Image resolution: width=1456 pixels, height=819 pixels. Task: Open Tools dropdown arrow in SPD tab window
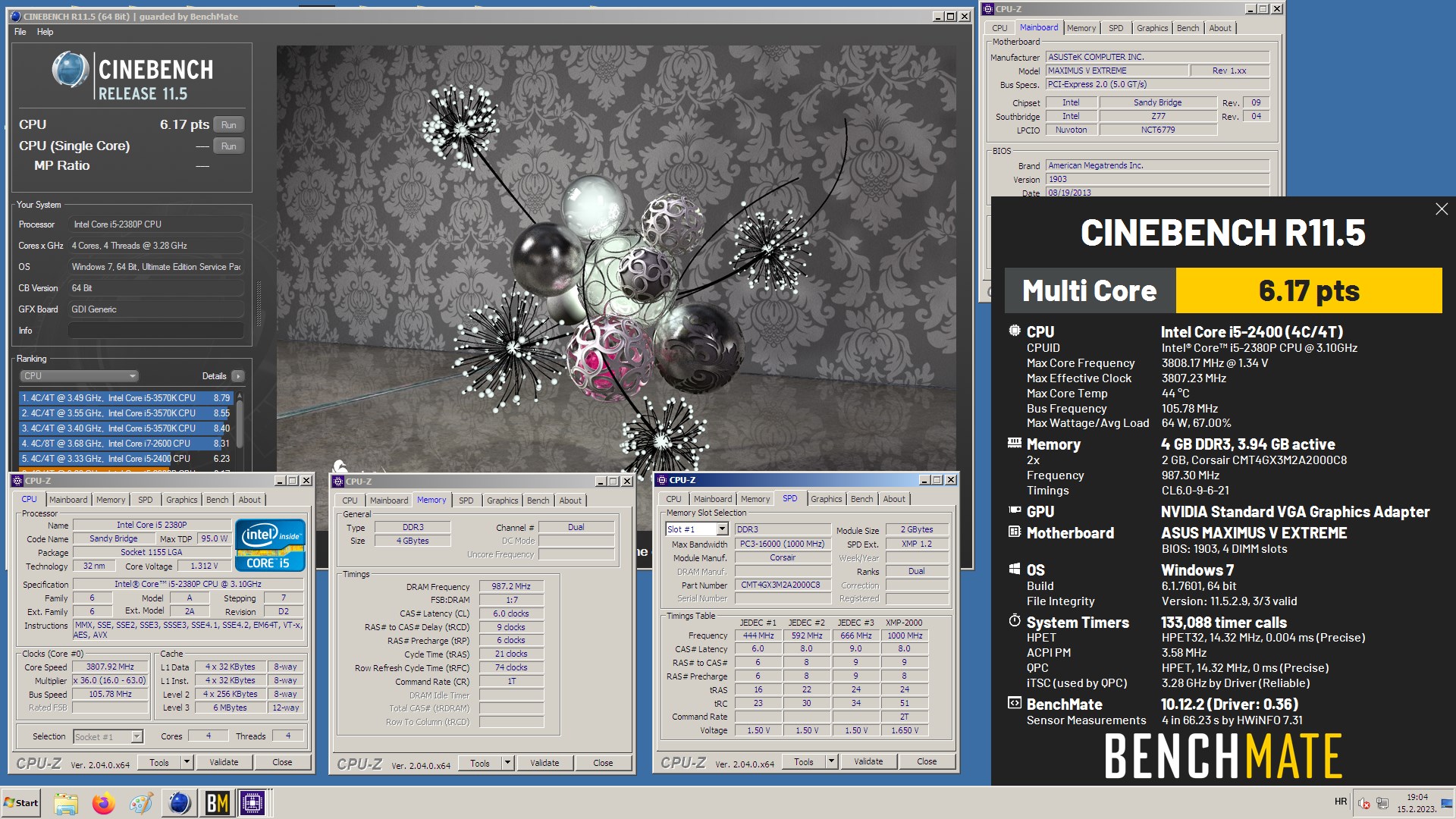point(831,761)
